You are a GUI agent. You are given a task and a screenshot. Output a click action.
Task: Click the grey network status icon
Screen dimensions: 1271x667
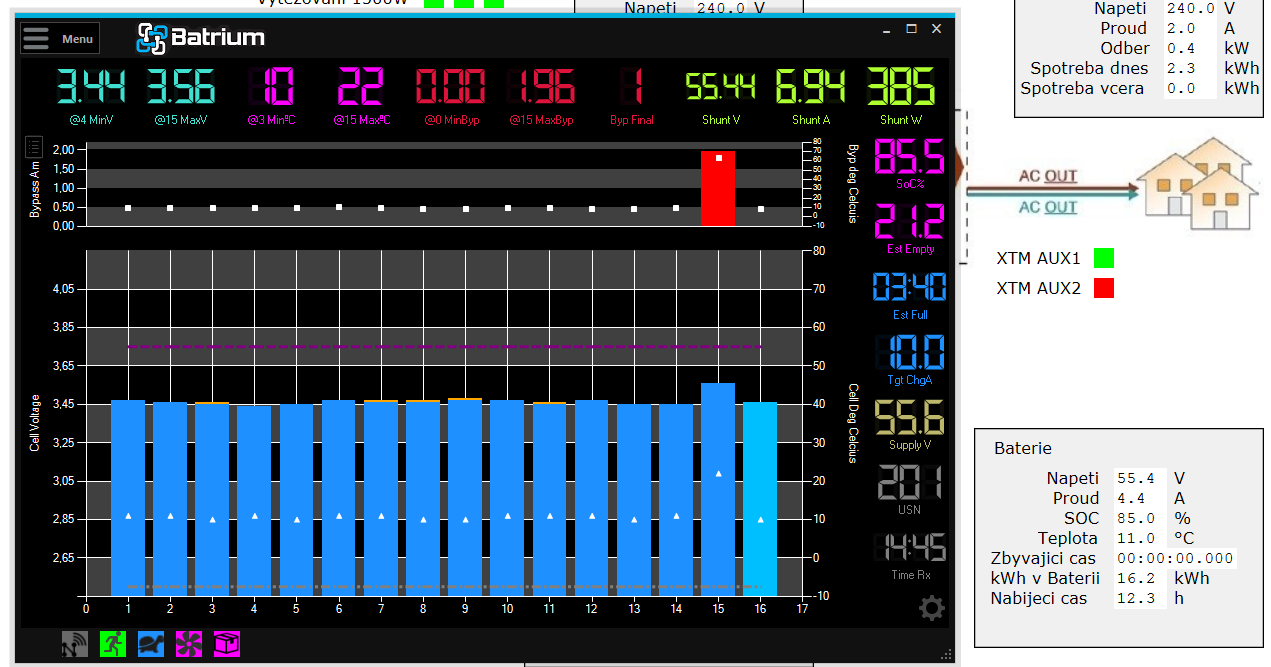tap(74, 644)
